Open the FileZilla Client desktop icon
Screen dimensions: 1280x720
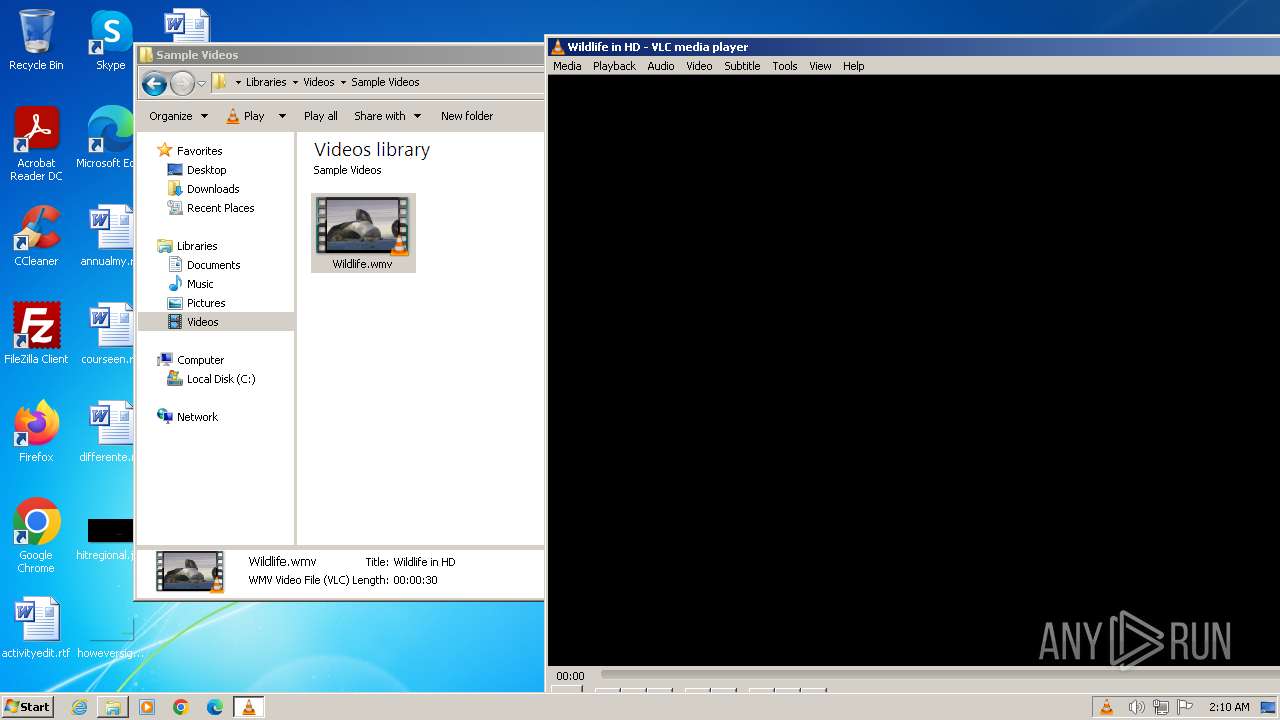pyautogui.click(x=36, y=334)
